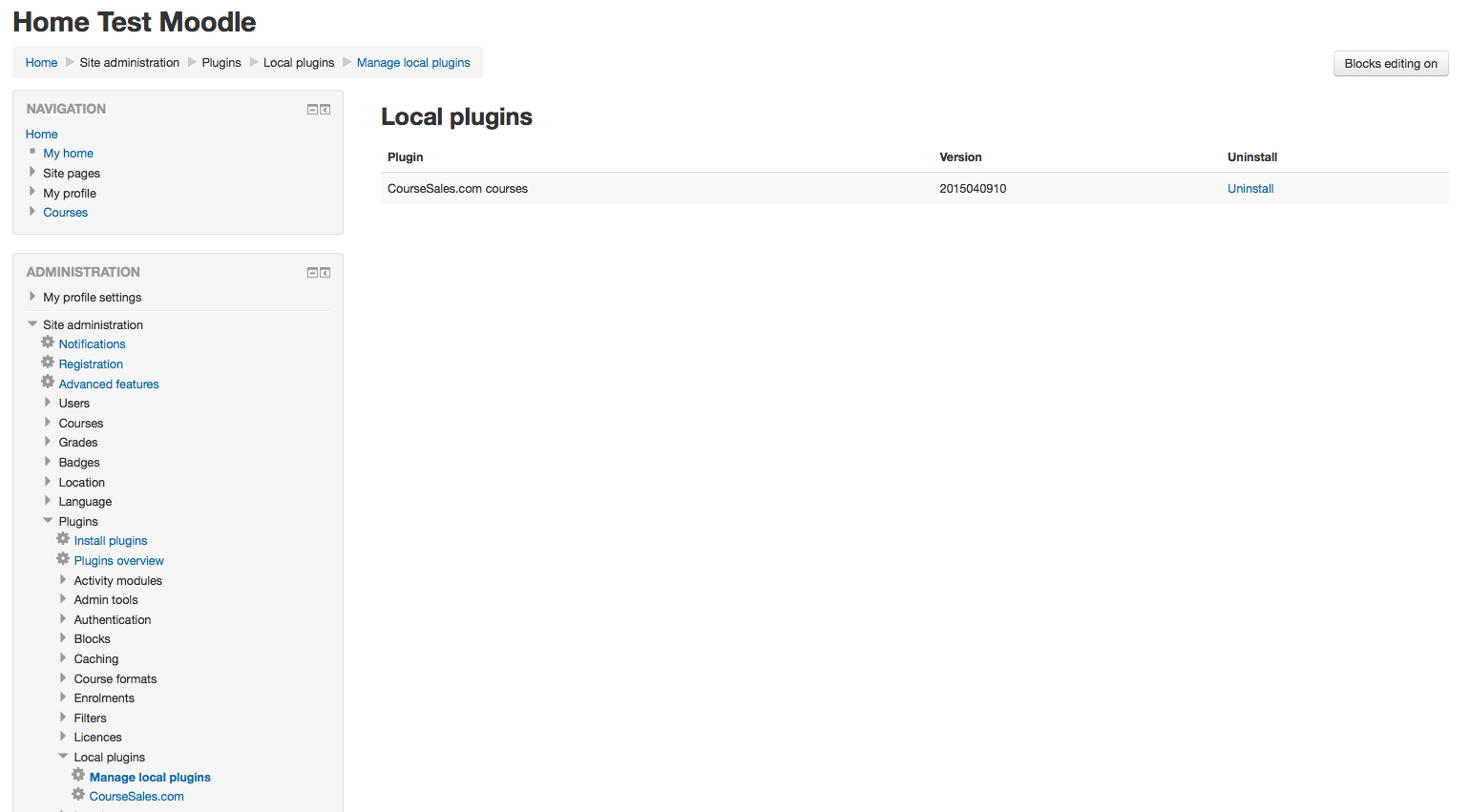The width and height of the screenshot is (1470, 812).
Task: Open the Language settings node
Action: coord(85,502)
